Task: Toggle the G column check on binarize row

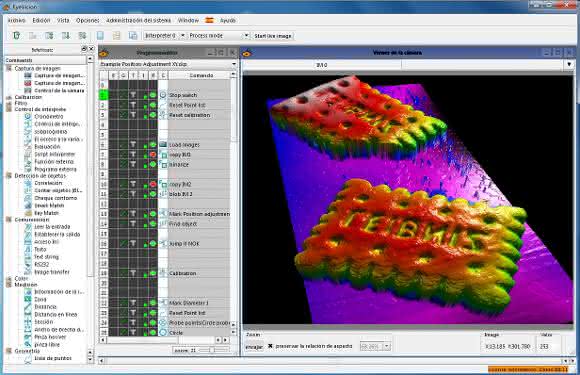Action: (123, 165)
